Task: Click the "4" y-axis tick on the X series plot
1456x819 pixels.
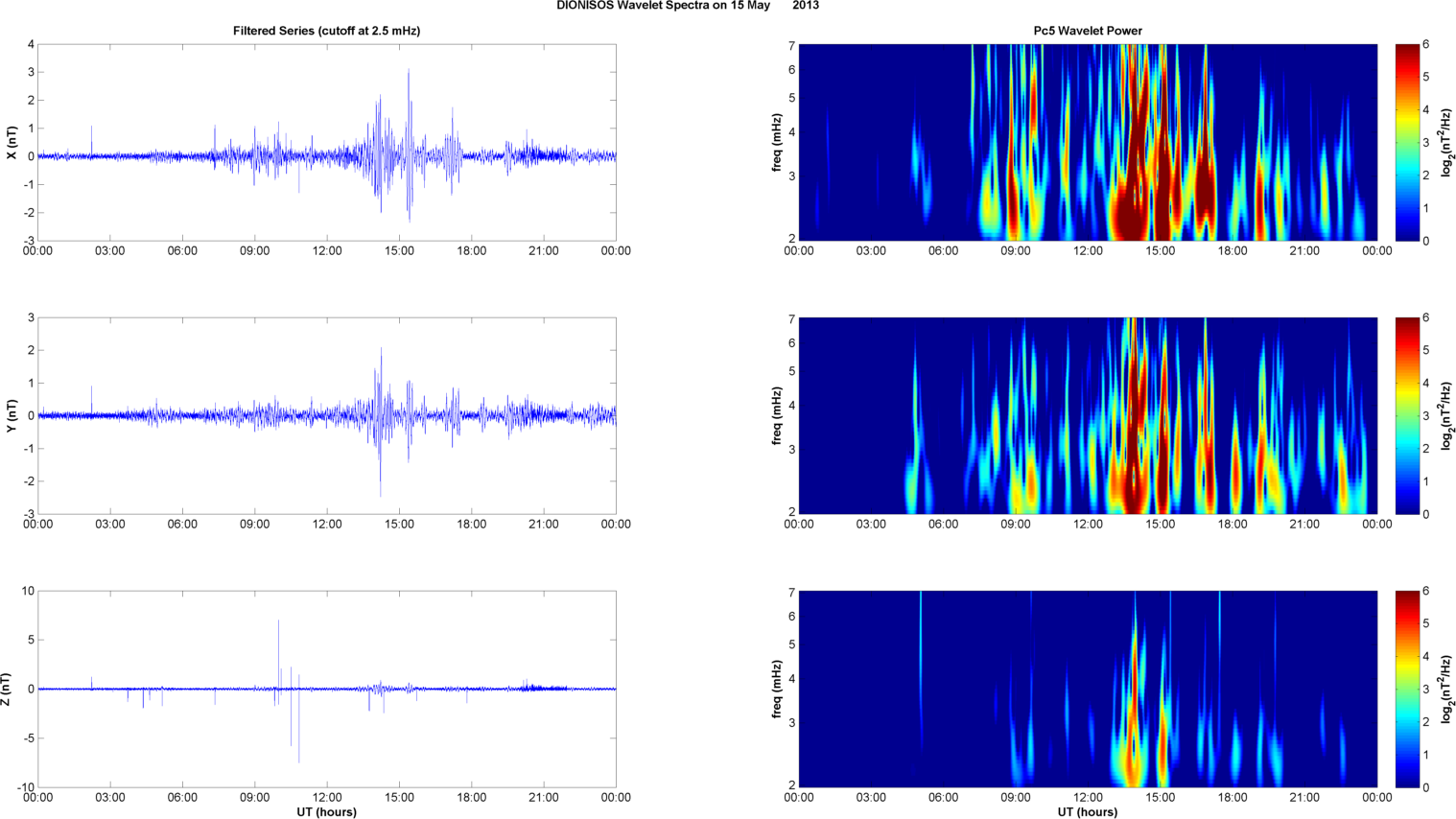Action: pos(31,45)
